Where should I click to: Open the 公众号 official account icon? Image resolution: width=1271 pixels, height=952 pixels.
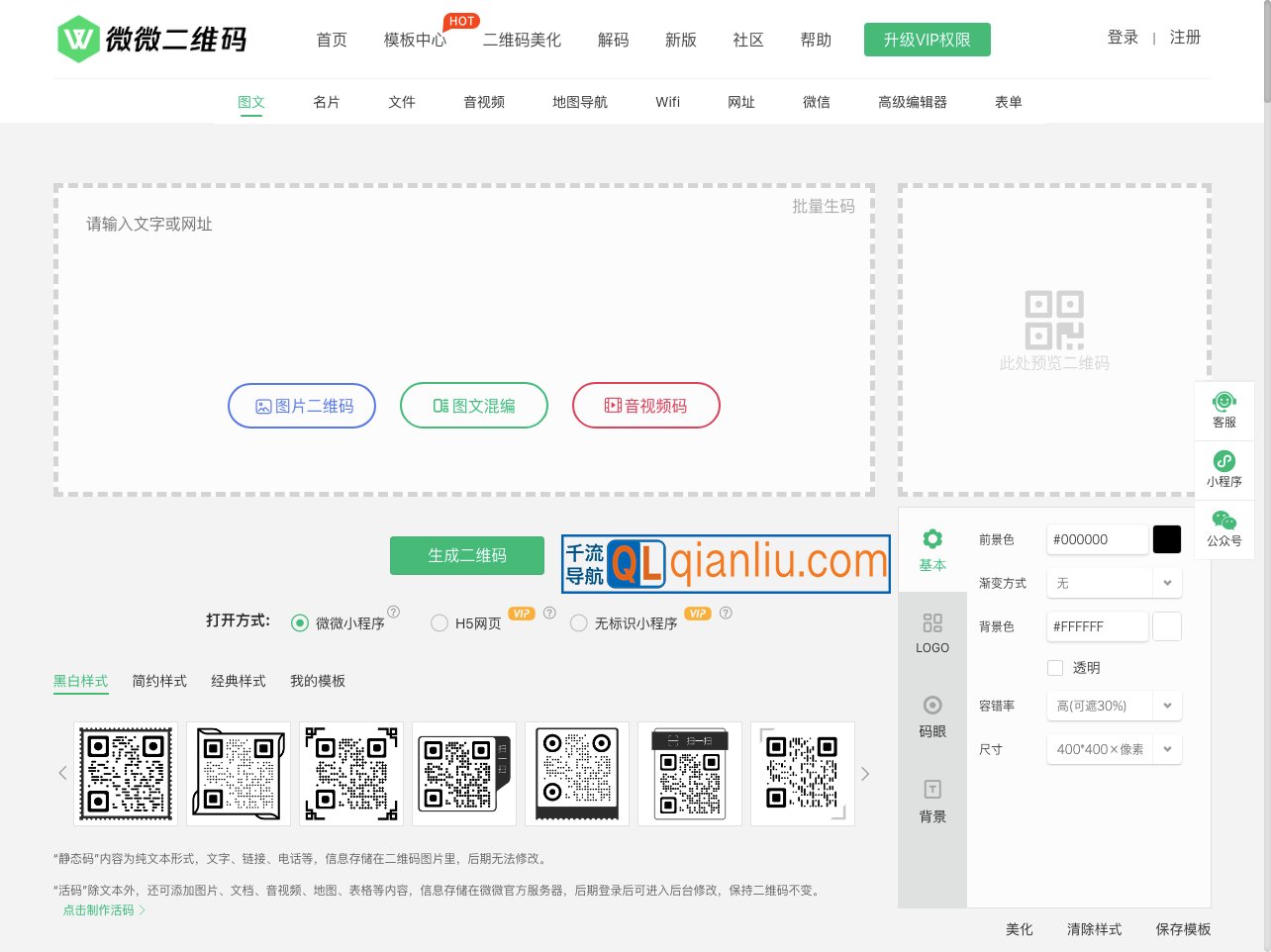click(x=1224, y=528)
